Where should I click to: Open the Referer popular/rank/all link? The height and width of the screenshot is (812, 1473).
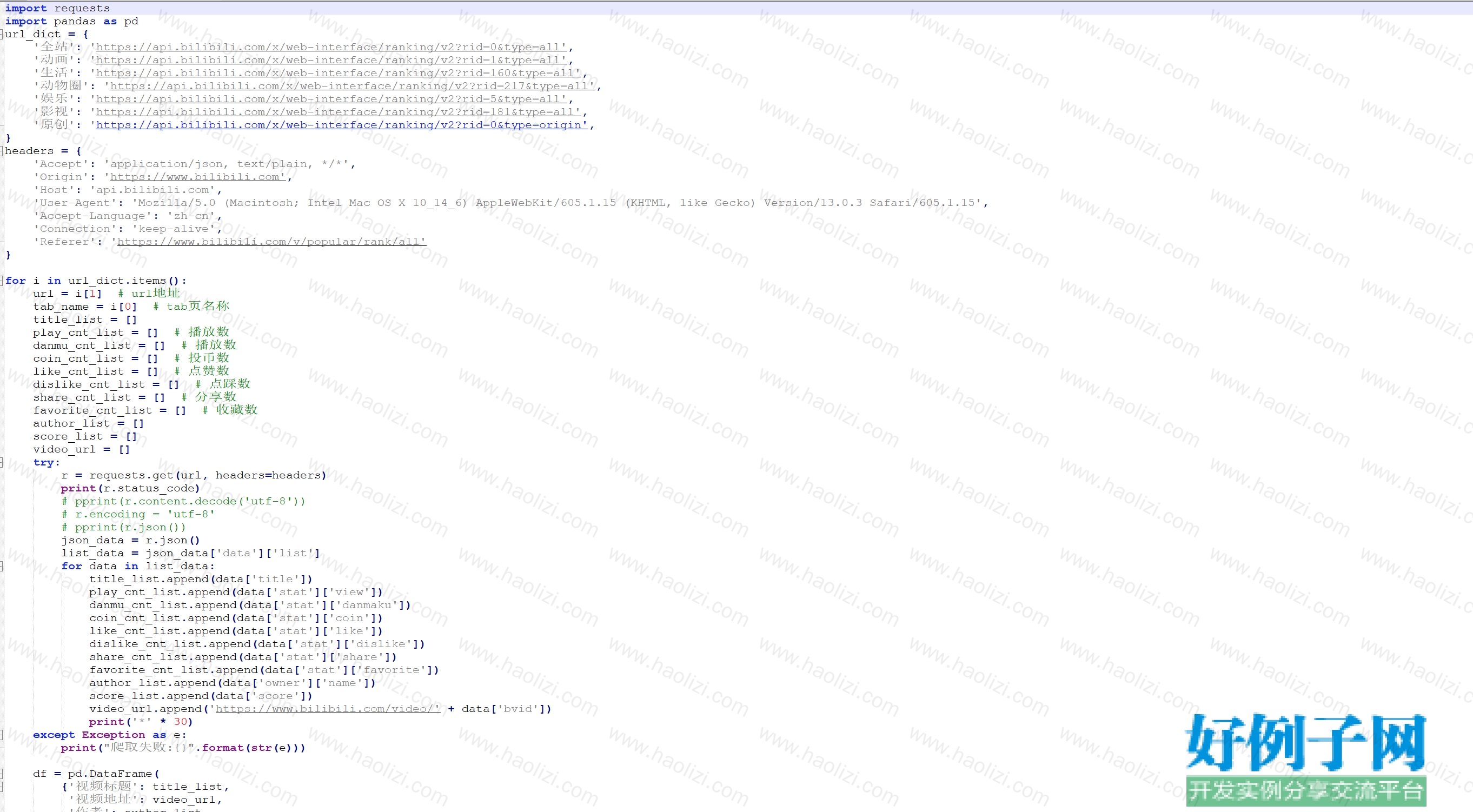pos(271,242)
